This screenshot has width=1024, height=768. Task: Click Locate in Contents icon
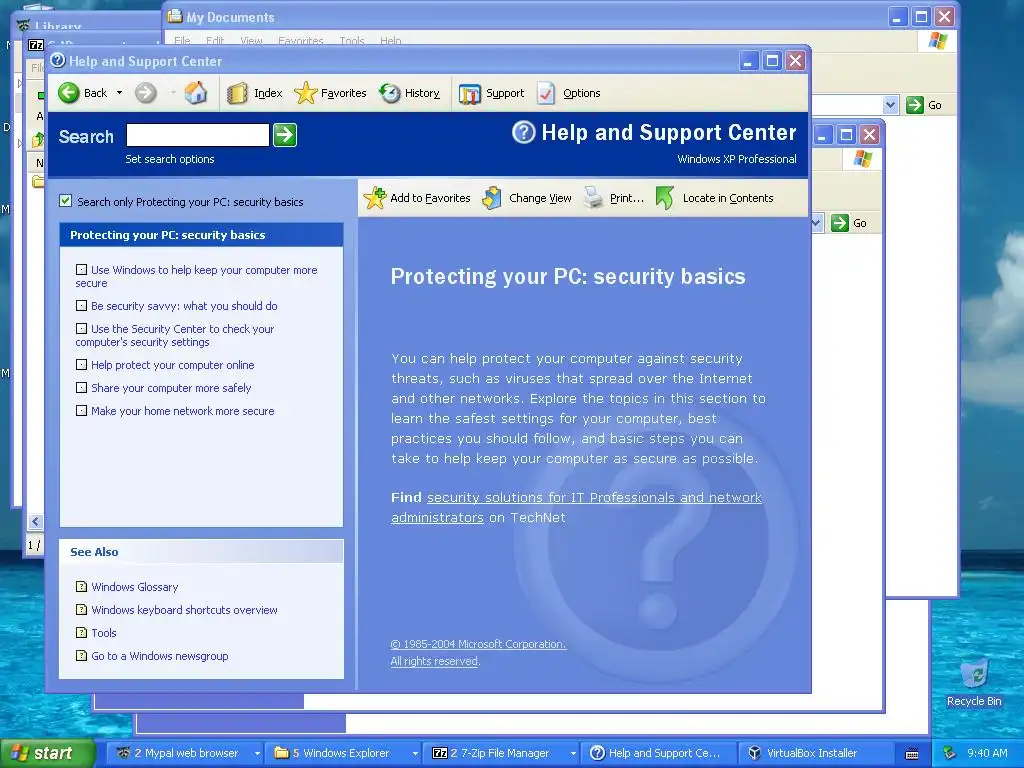(665, 198)
